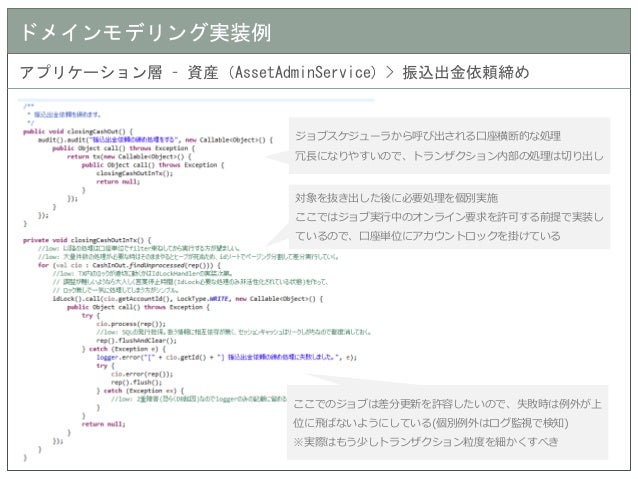Select the text アプリケーション層 in the subtitle
The height and width of the screenshot is (479, 638).
click(91, 72)
